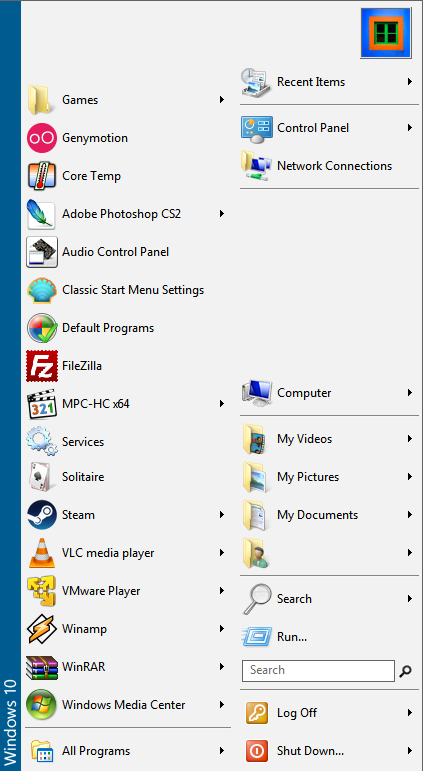Open Services gears icon
This screenshot has width=423, height=771.
pyautogui.click(x=42, y=442)
